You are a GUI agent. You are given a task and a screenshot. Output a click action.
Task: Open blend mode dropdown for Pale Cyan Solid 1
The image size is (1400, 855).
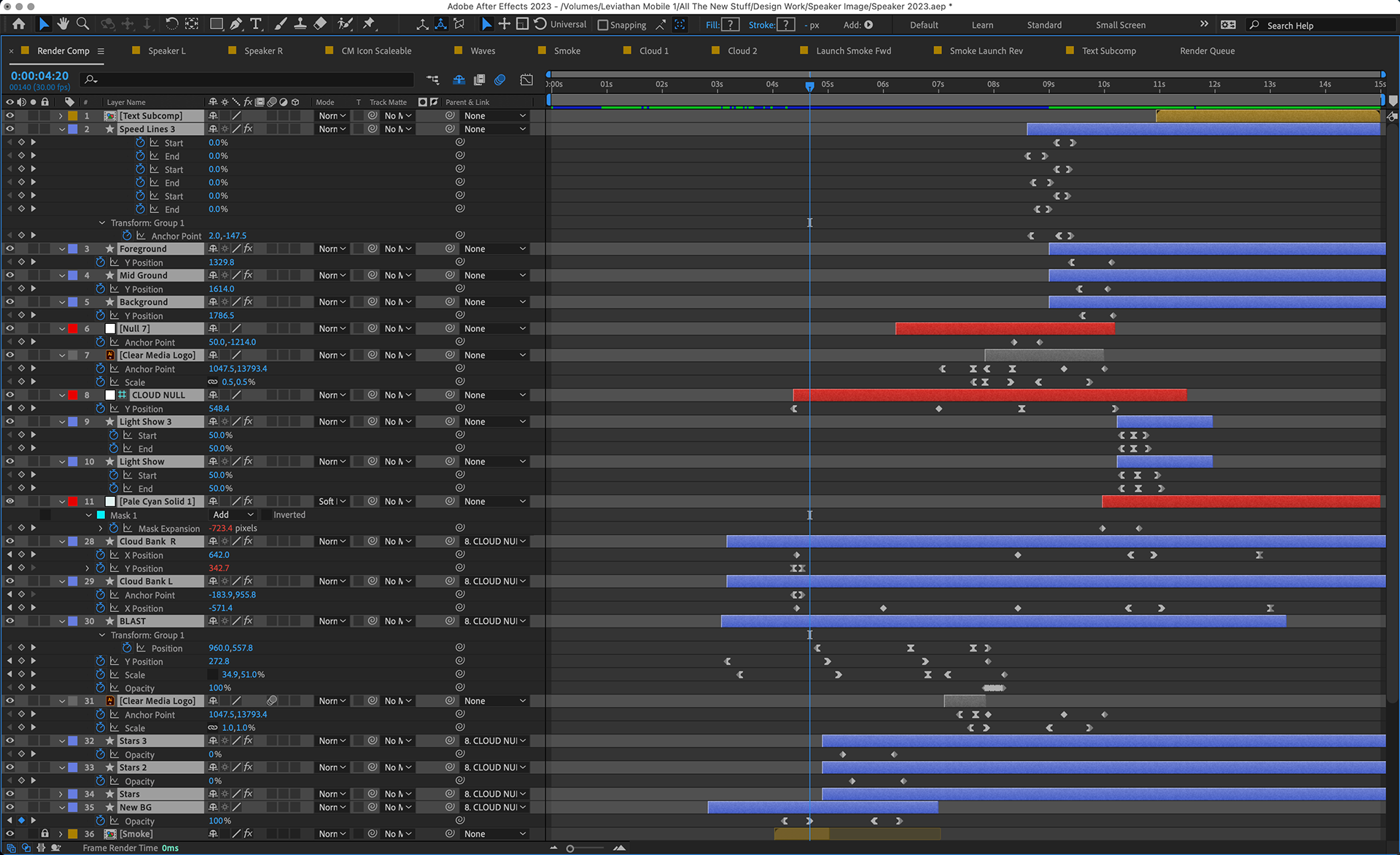coord(332,502)
